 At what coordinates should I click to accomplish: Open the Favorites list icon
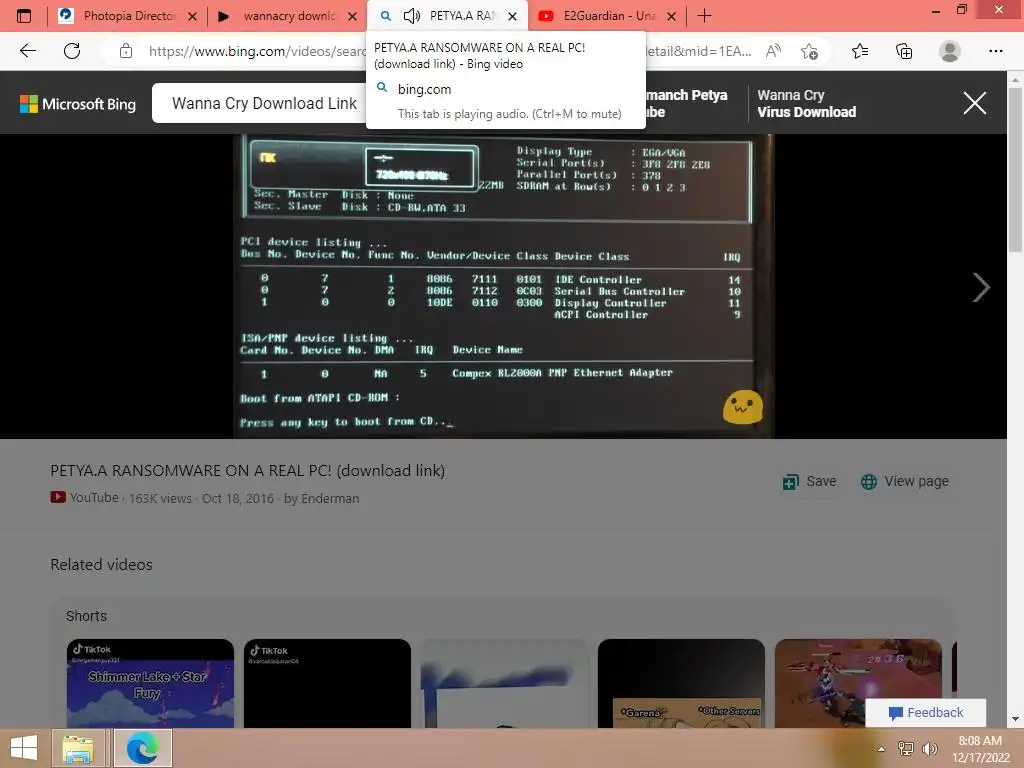point(860,51)
